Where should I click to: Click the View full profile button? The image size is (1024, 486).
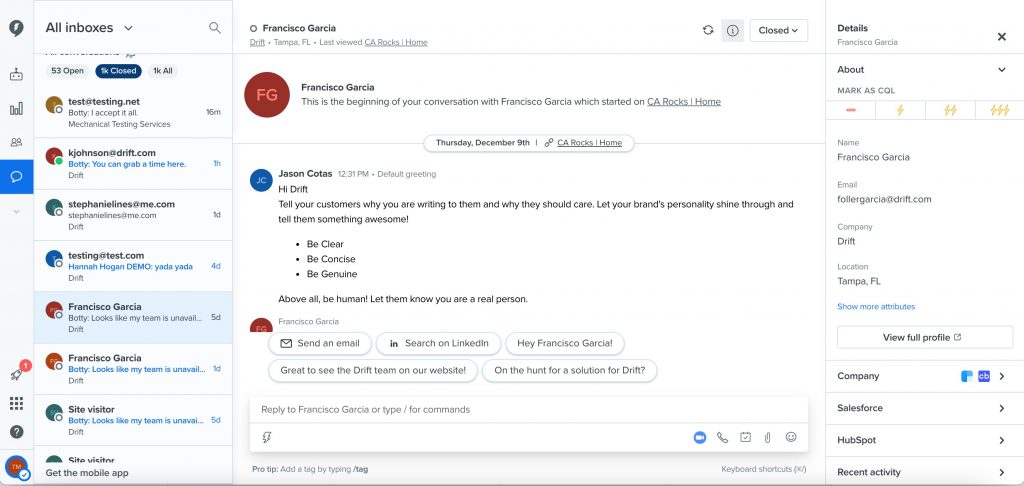(924, 337)
